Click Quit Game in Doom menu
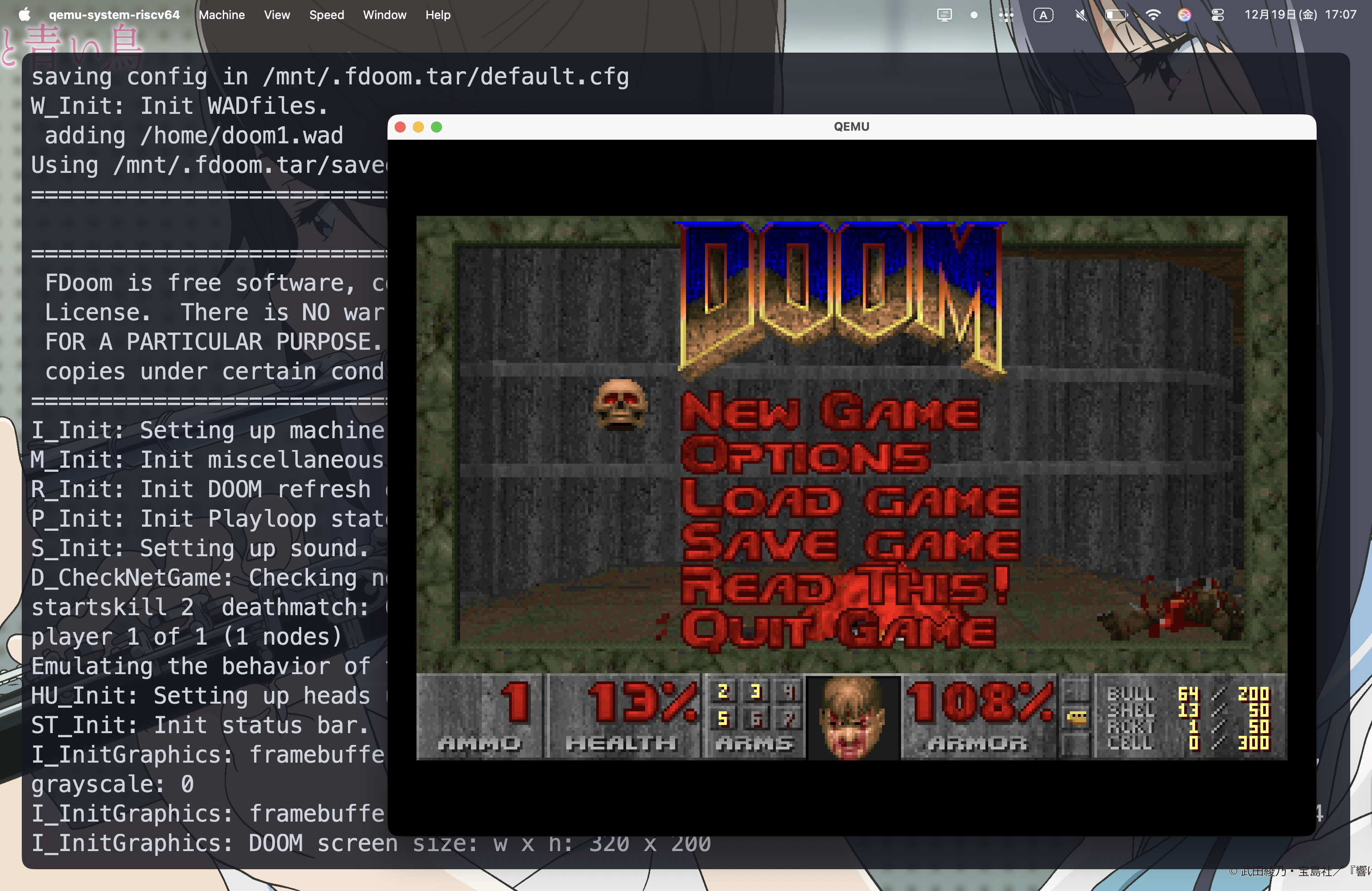Image resolution: width=1372 pixels, height=891 pixels. coord(838,630)
